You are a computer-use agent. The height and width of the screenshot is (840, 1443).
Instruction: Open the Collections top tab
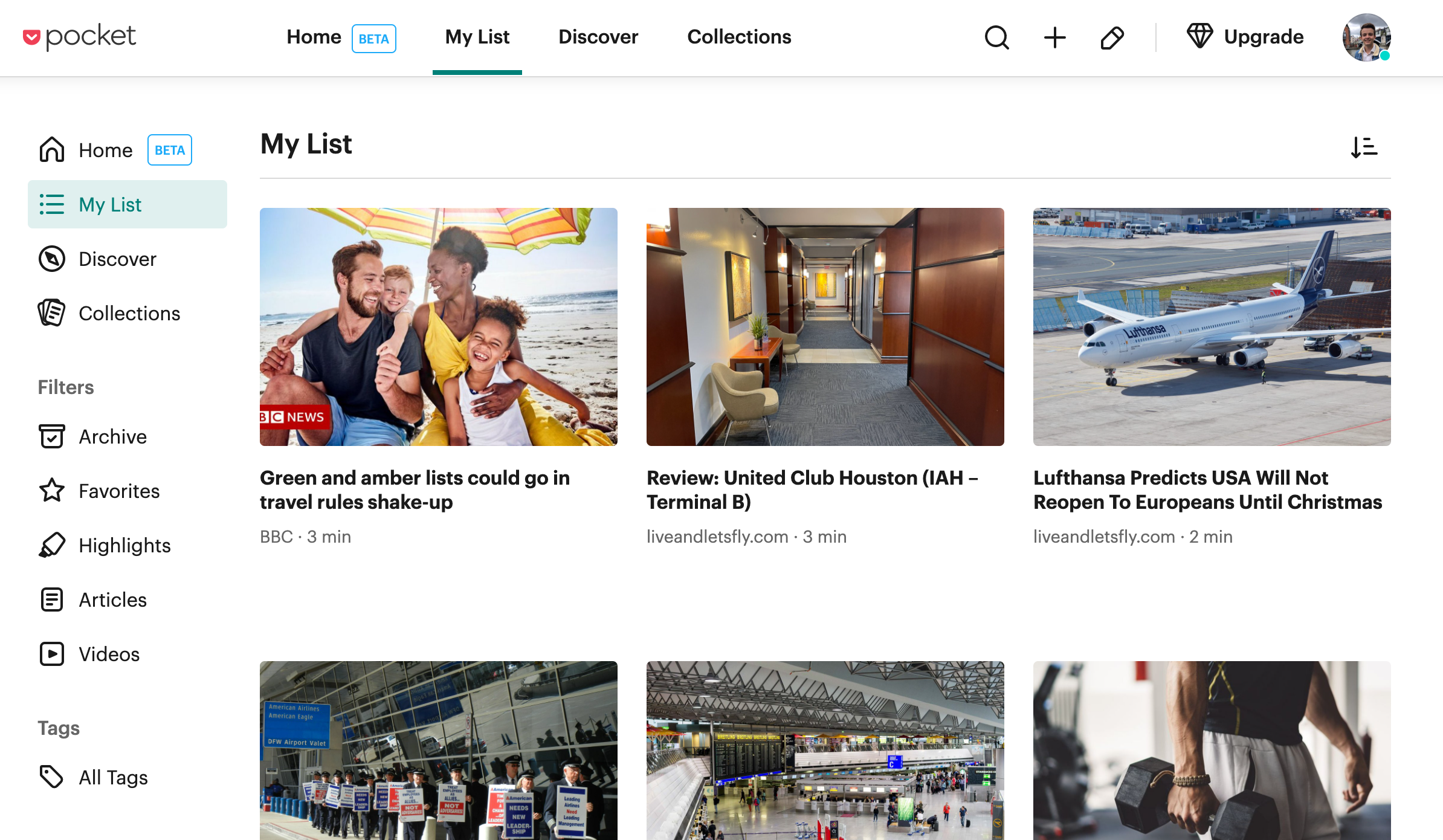[738, 37]
